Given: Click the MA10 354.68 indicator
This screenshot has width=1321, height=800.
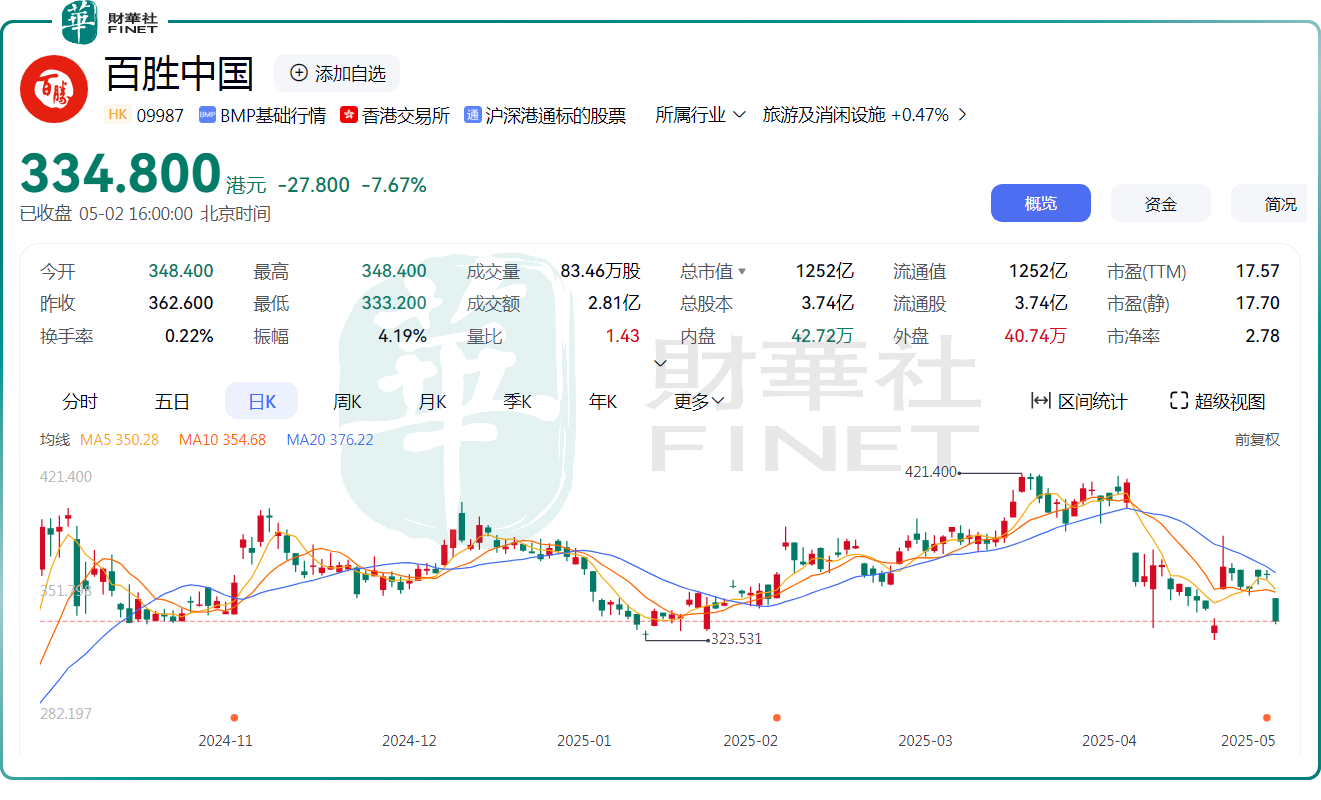Looking at the screenshot, I should pyautogui.click(x=222, y=439).
